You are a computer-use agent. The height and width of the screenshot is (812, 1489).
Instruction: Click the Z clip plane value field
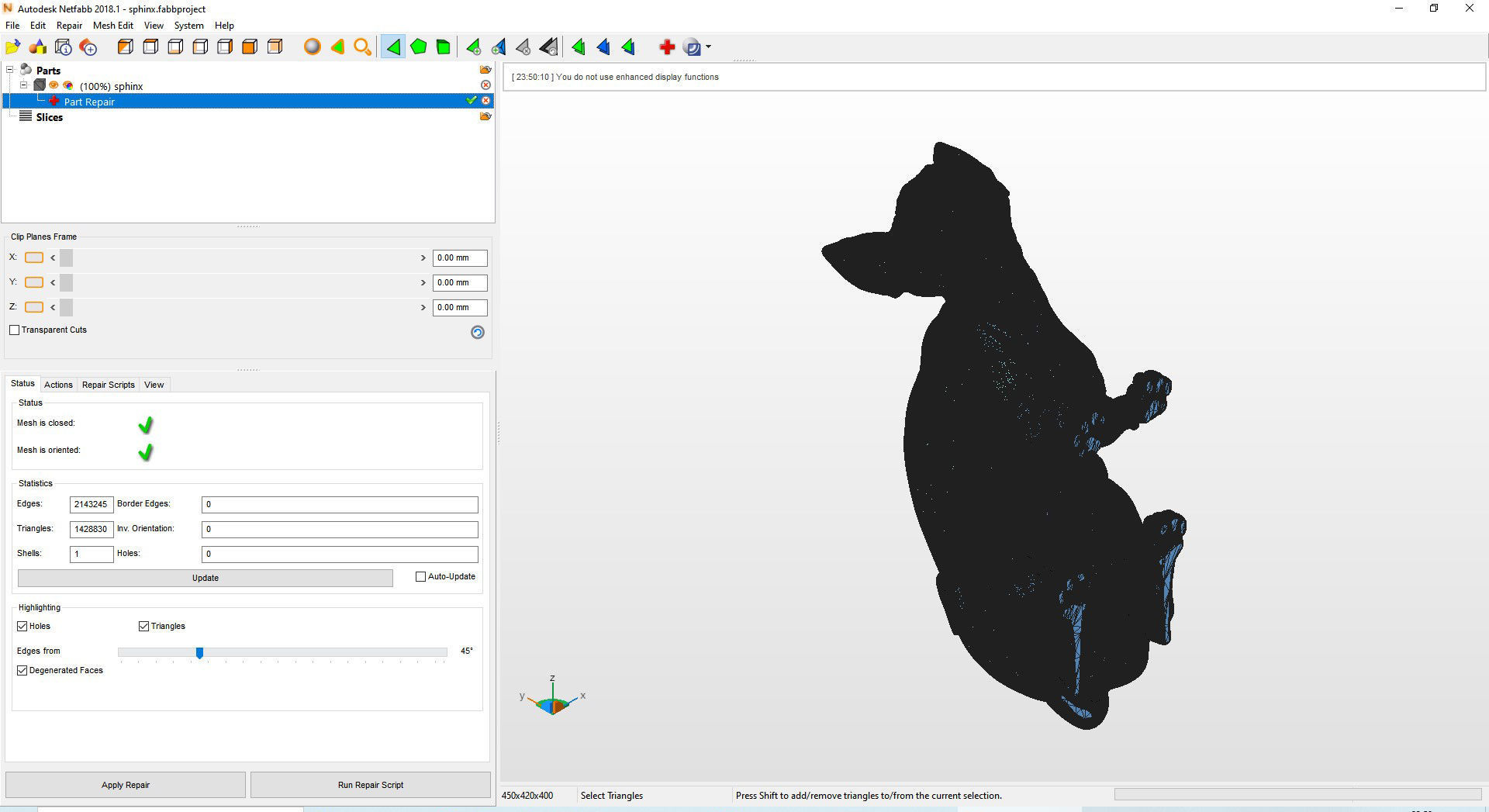pos(460,307)
